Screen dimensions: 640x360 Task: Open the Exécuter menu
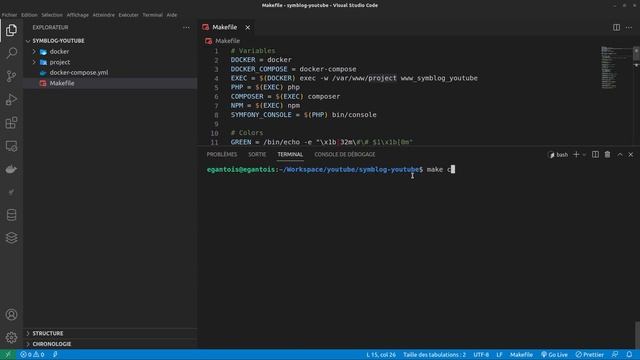click(x=129, y=15)
